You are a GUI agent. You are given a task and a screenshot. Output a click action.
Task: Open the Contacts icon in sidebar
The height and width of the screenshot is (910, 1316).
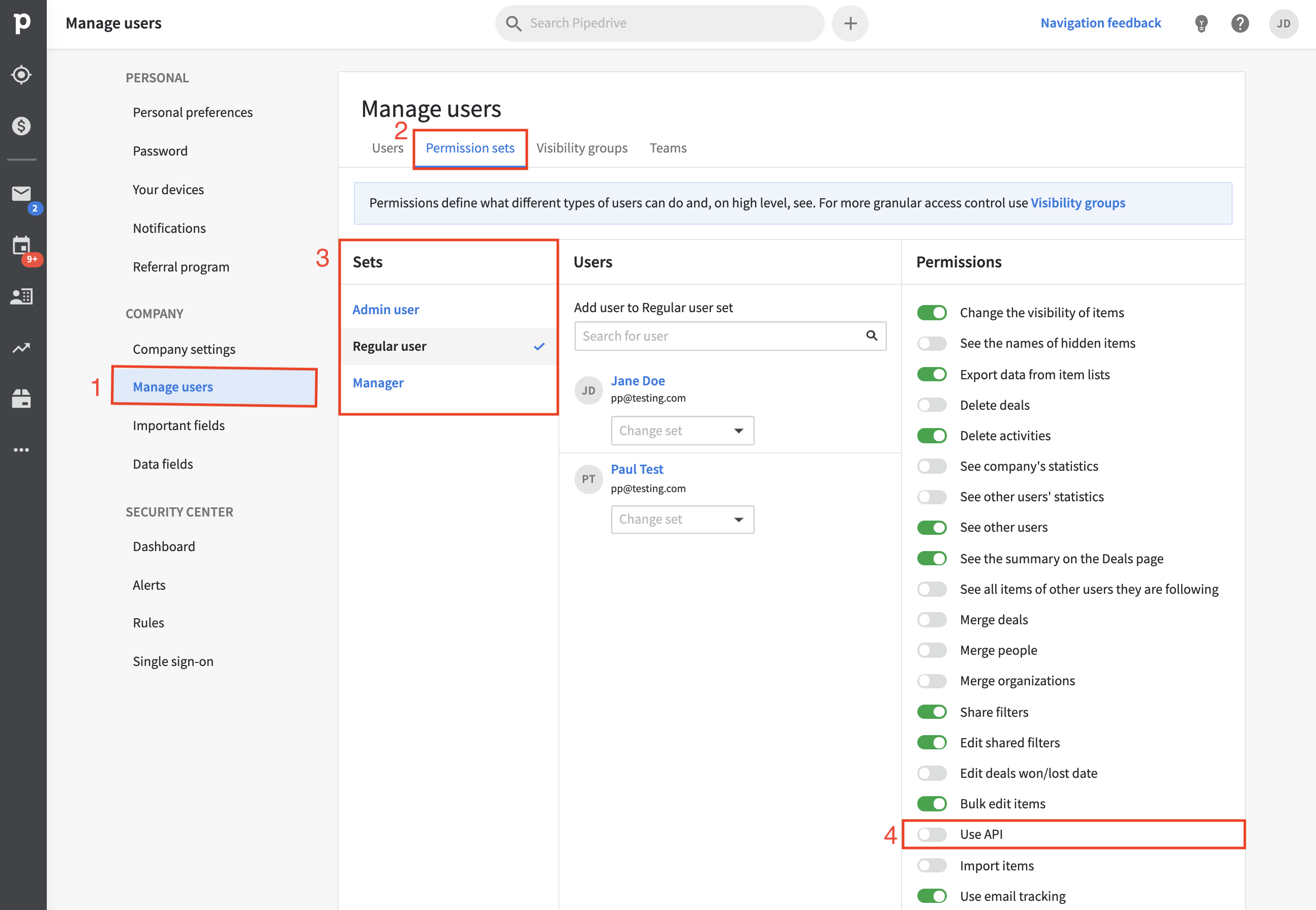[22, 296]
